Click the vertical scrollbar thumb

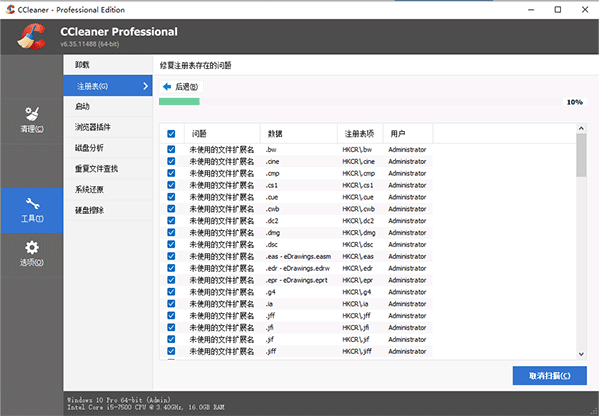tap(581, 155)
